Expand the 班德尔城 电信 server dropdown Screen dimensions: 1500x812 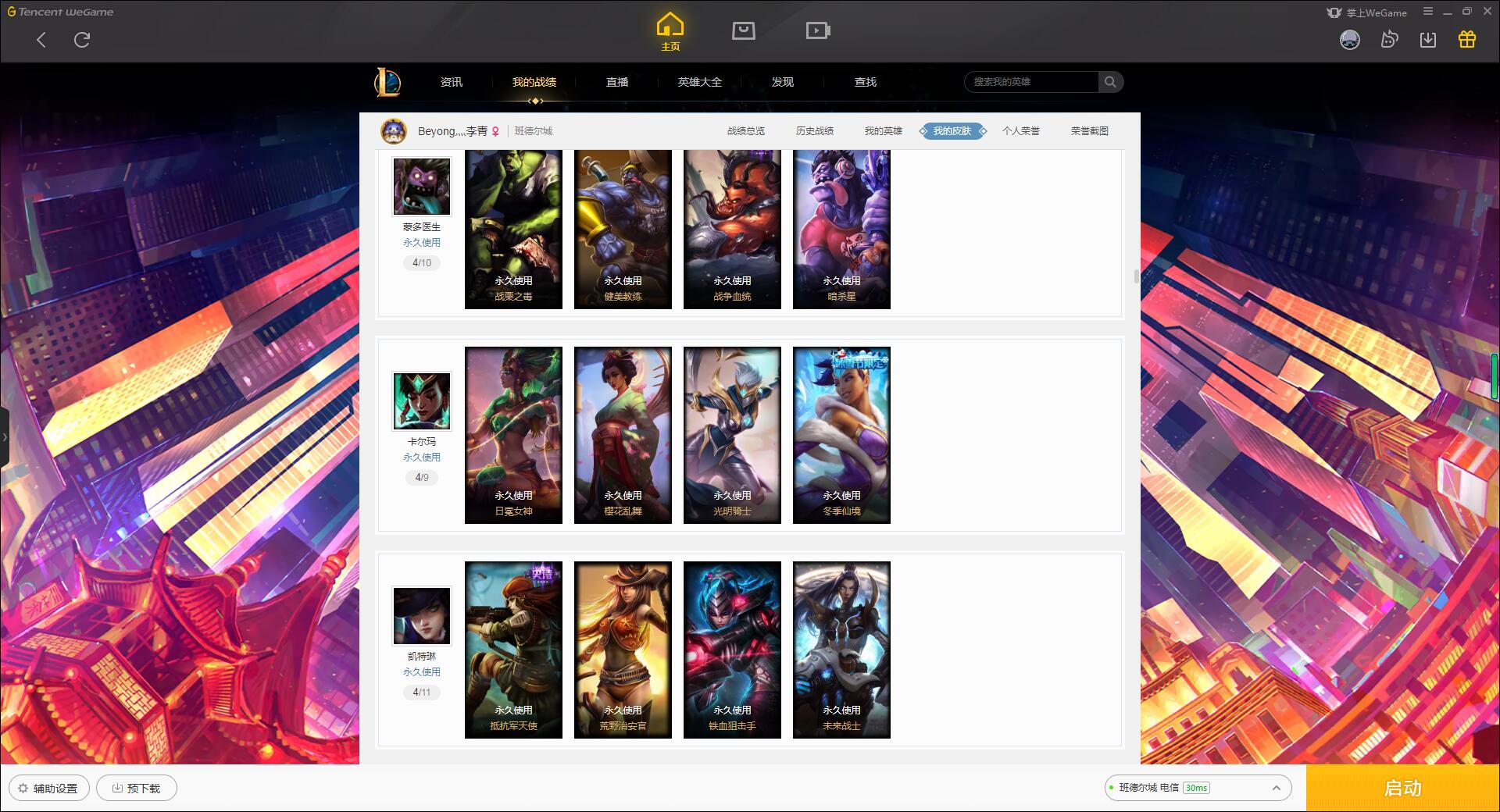coord(1197,788)
